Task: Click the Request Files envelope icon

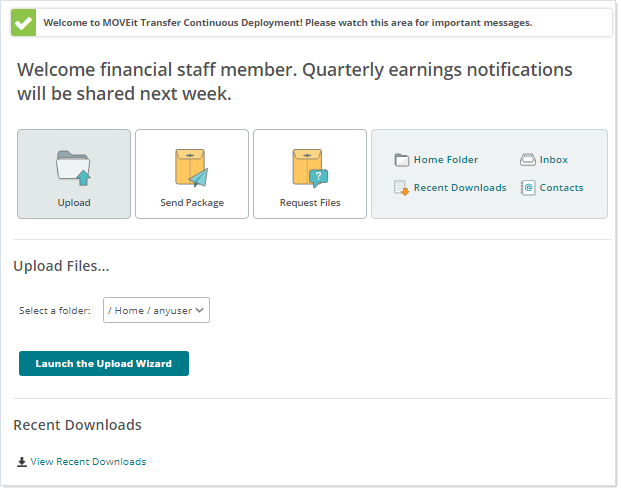Action: 309,167
